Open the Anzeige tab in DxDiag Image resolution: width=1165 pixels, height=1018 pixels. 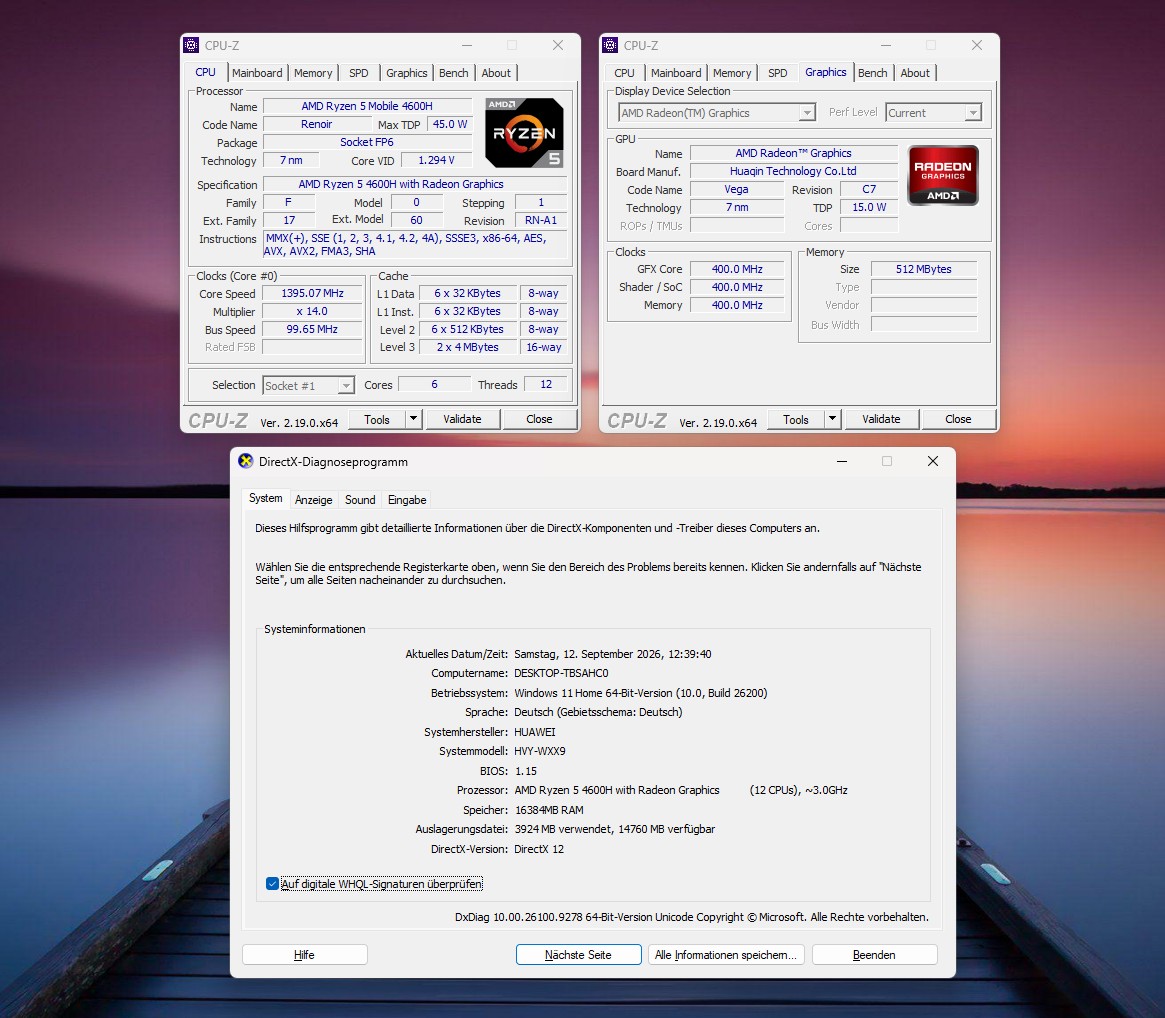click(x=314, y=500)
